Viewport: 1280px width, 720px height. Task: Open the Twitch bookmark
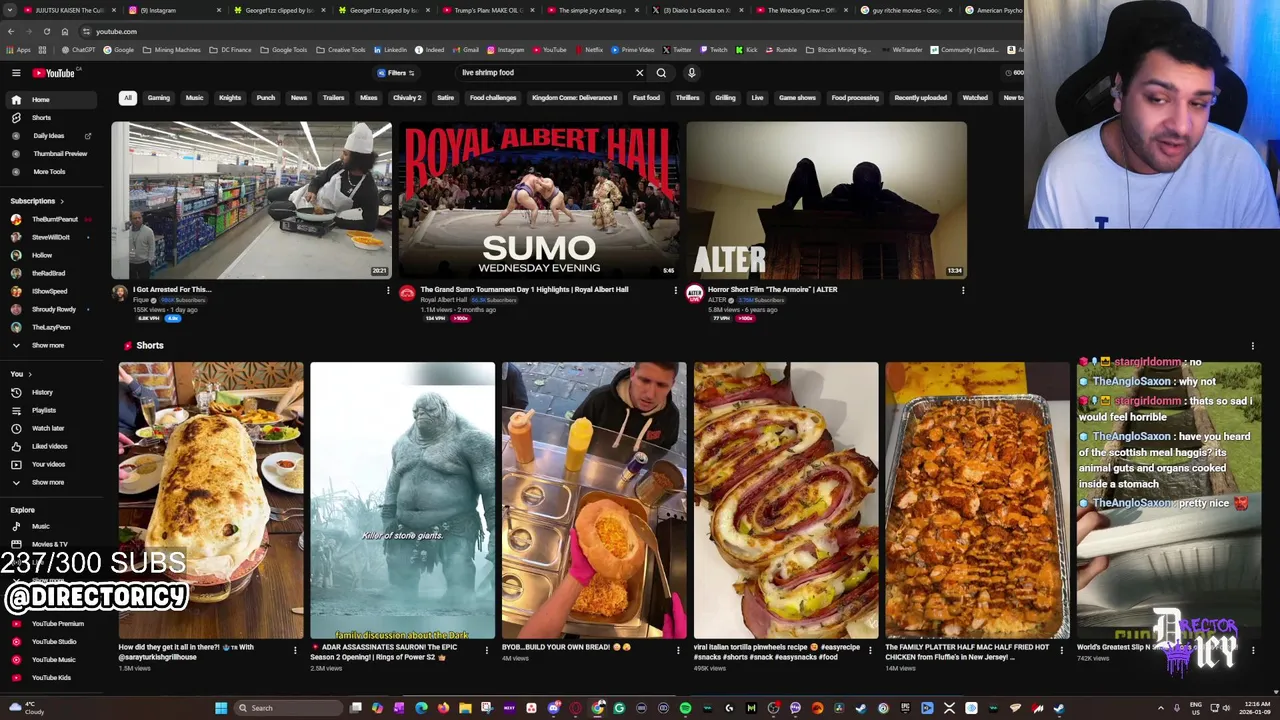pos(713,50)
